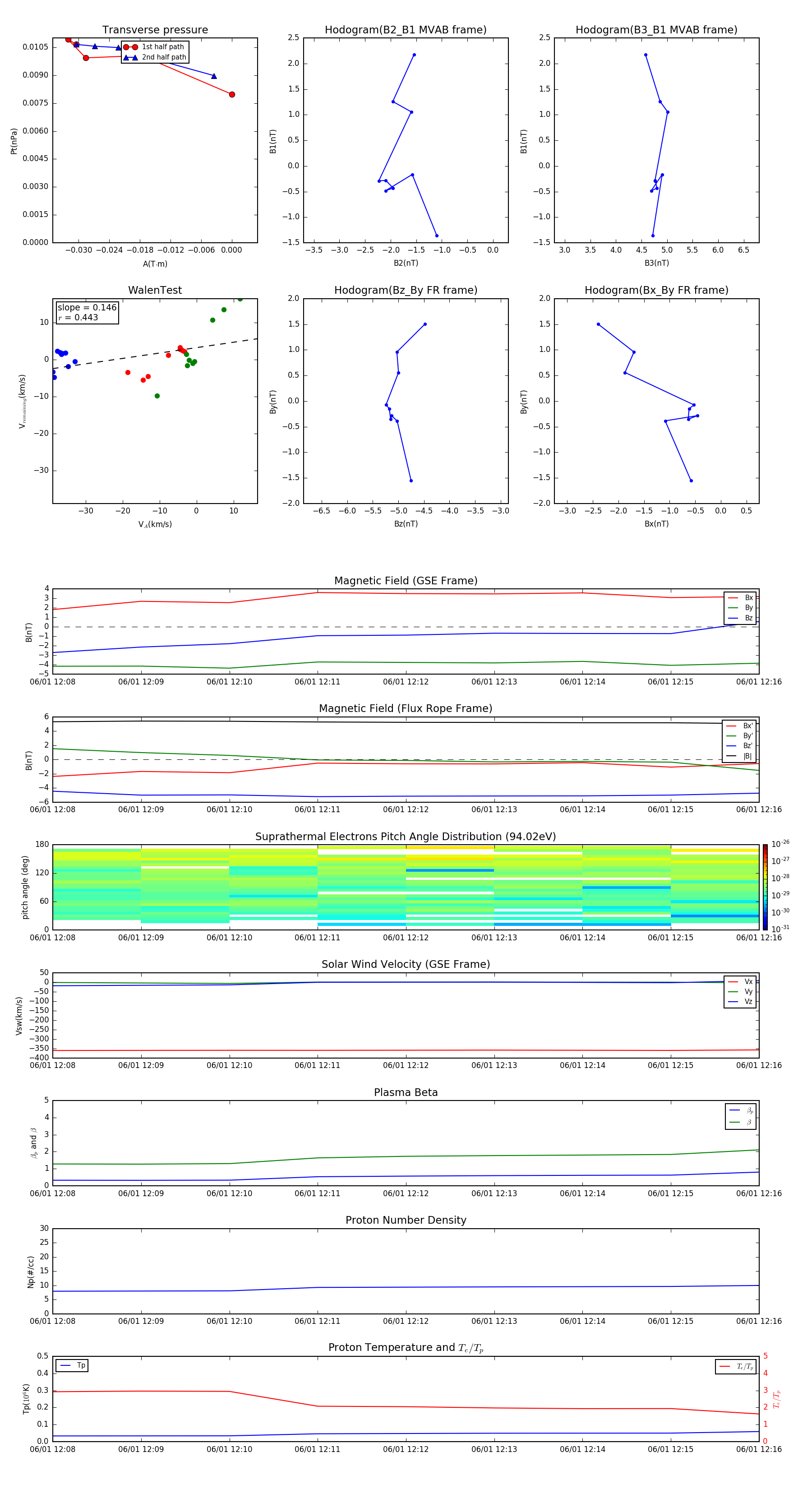Click the 'Solar Wind Velocity (GSE Frame)' title
Viewport: 812px width, 1489px height.
tap(406, 964)
